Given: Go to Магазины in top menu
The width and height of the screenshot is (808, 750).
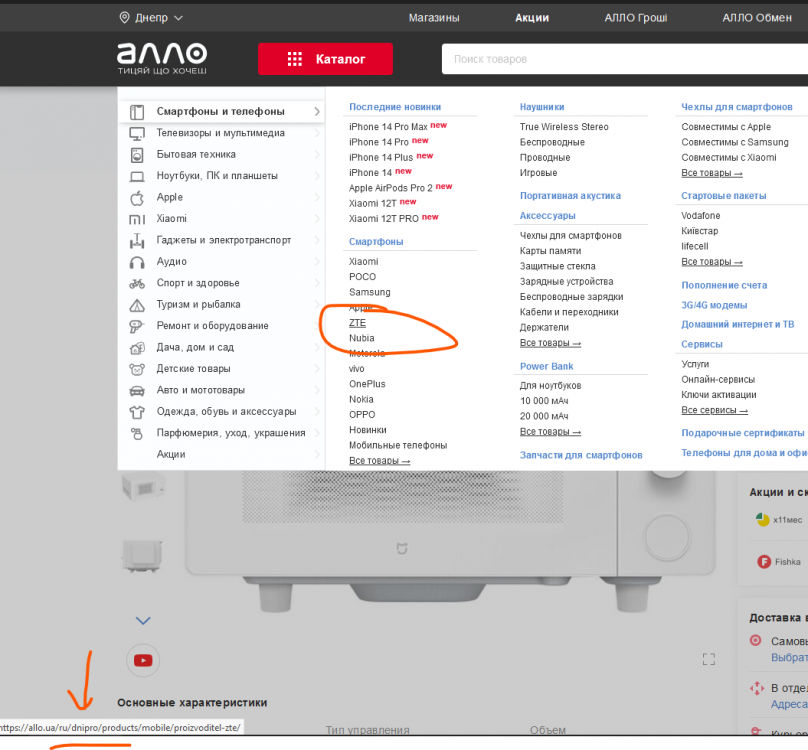Looking at the screenshot, I should pyautogui.click(x=434, y=18).
